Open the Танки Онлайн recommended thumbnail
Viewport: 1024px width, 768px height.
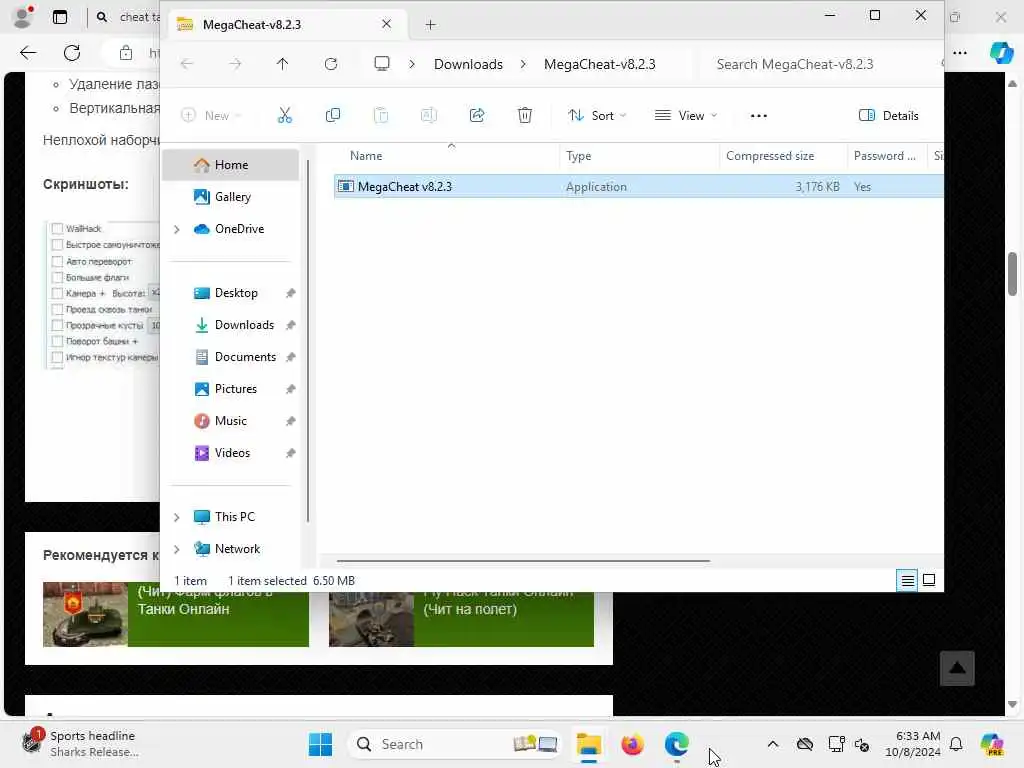(x=86, y=614)
